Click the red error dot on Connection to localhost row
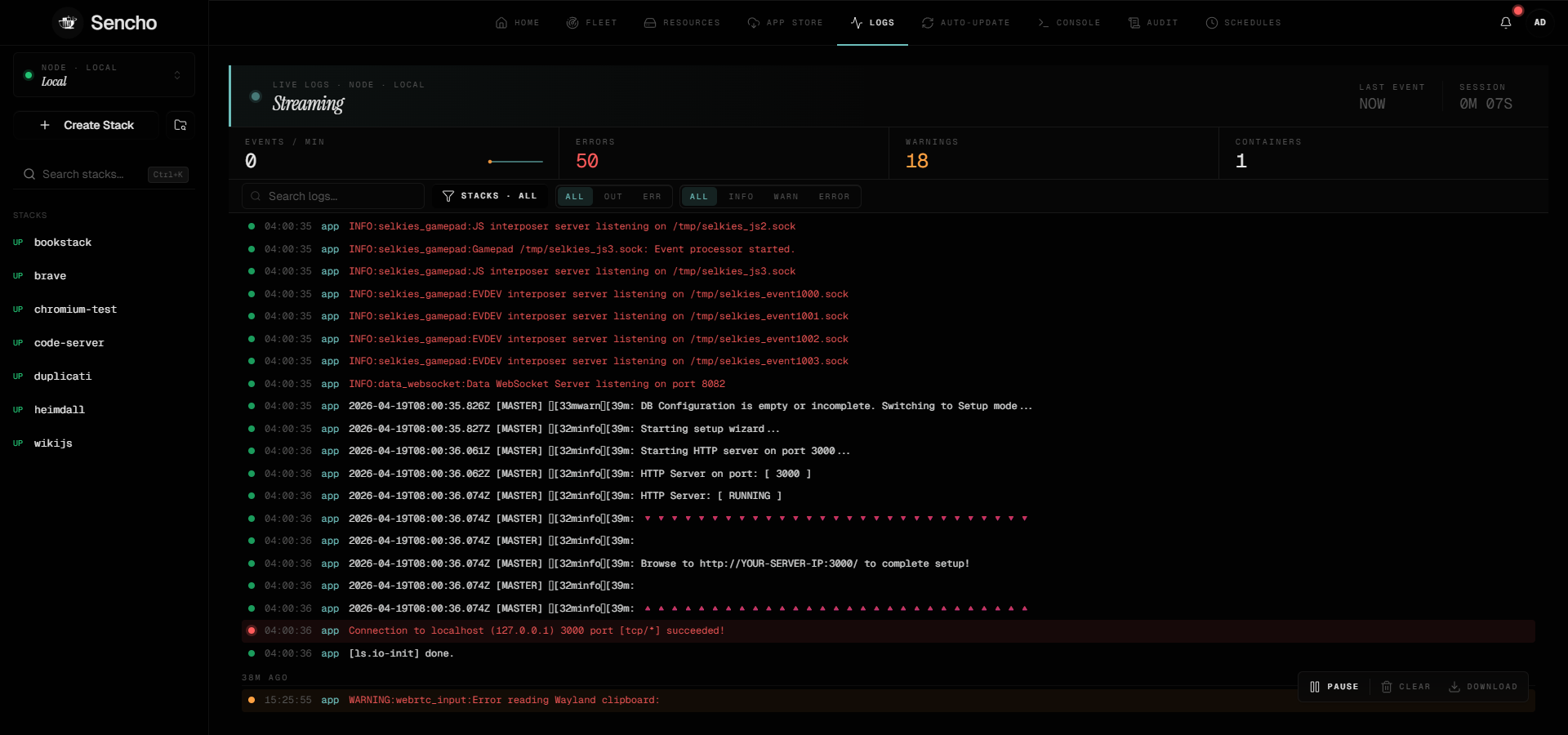The height and width of the screenshot is (735, 1568). point(252,630)
